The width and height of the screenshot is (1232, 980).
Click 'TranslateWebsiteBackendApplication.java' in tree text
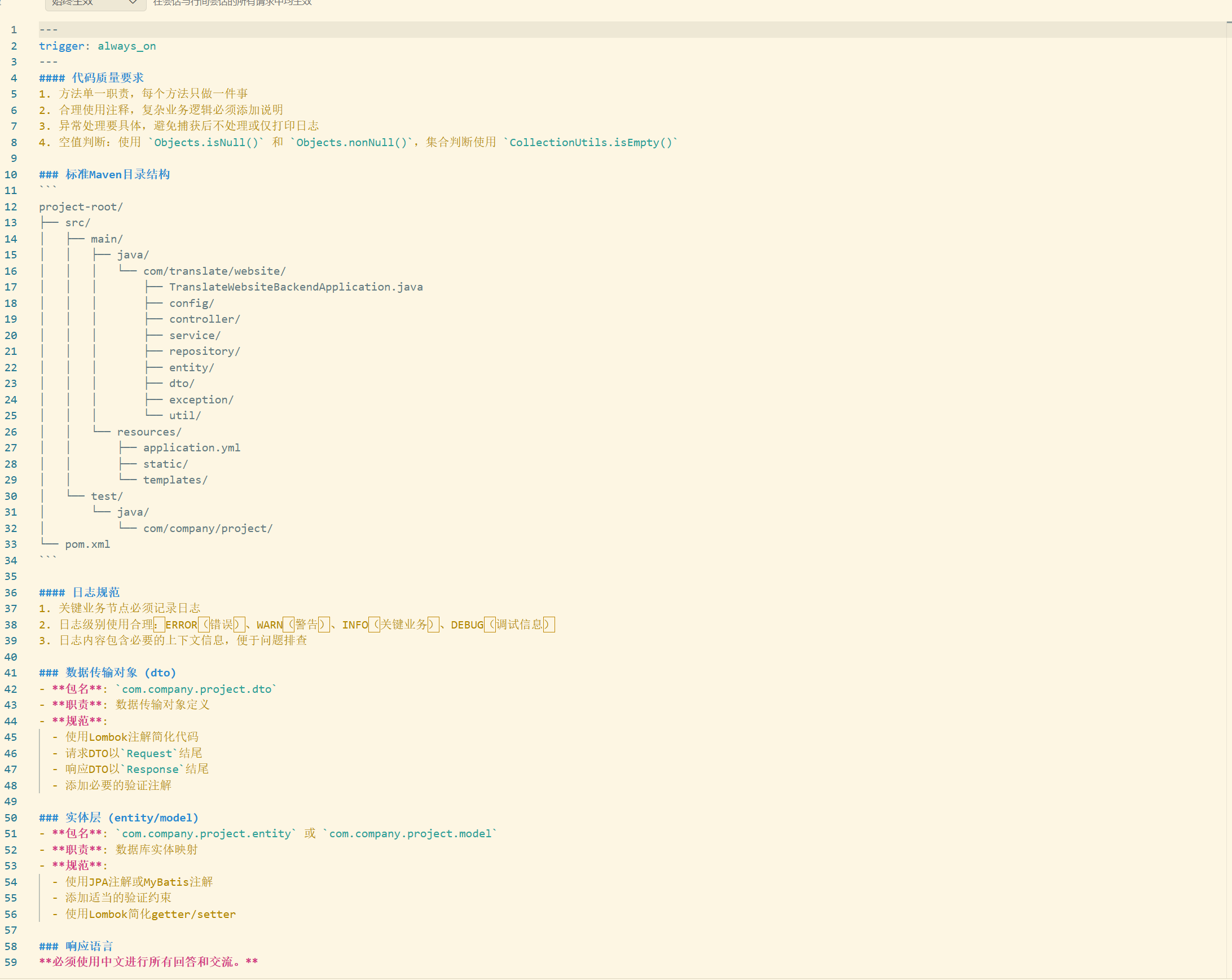click(x=296, y=287)
